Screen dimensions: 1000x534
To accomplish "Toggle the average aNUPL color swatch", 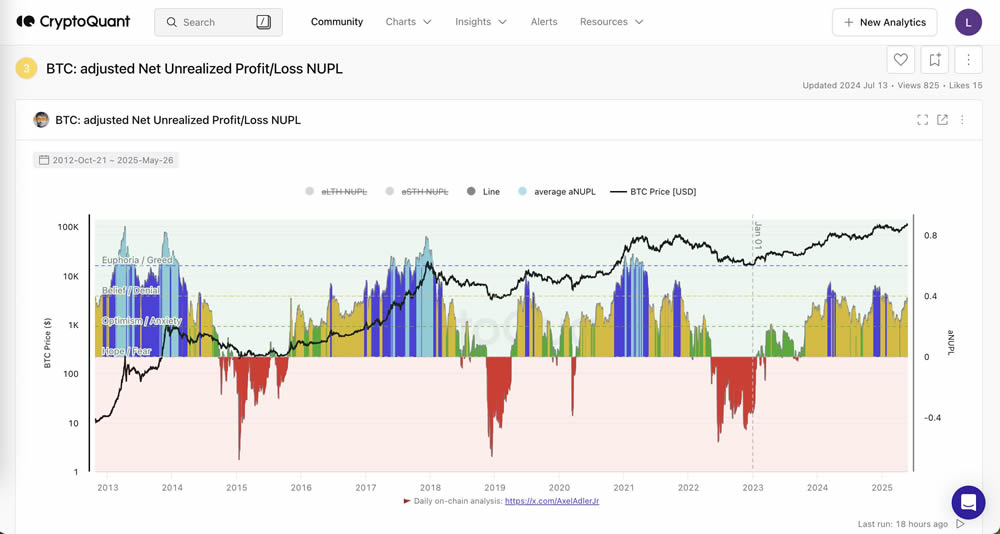I will (523, 191).
